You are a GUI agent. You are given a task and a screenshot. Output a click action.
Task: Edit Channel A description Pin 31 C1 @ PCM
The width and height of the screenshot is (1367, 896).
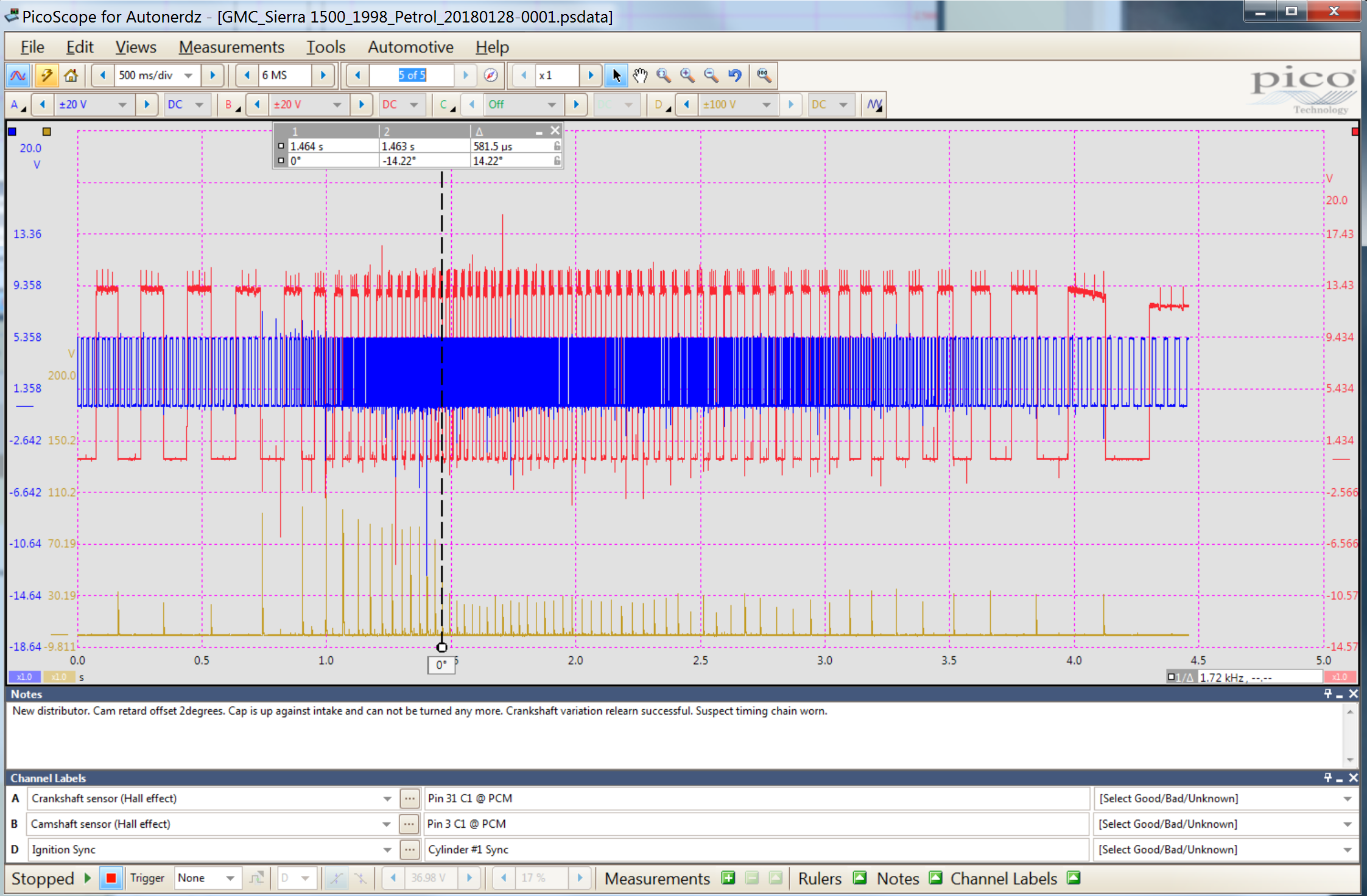coord(756,799)
